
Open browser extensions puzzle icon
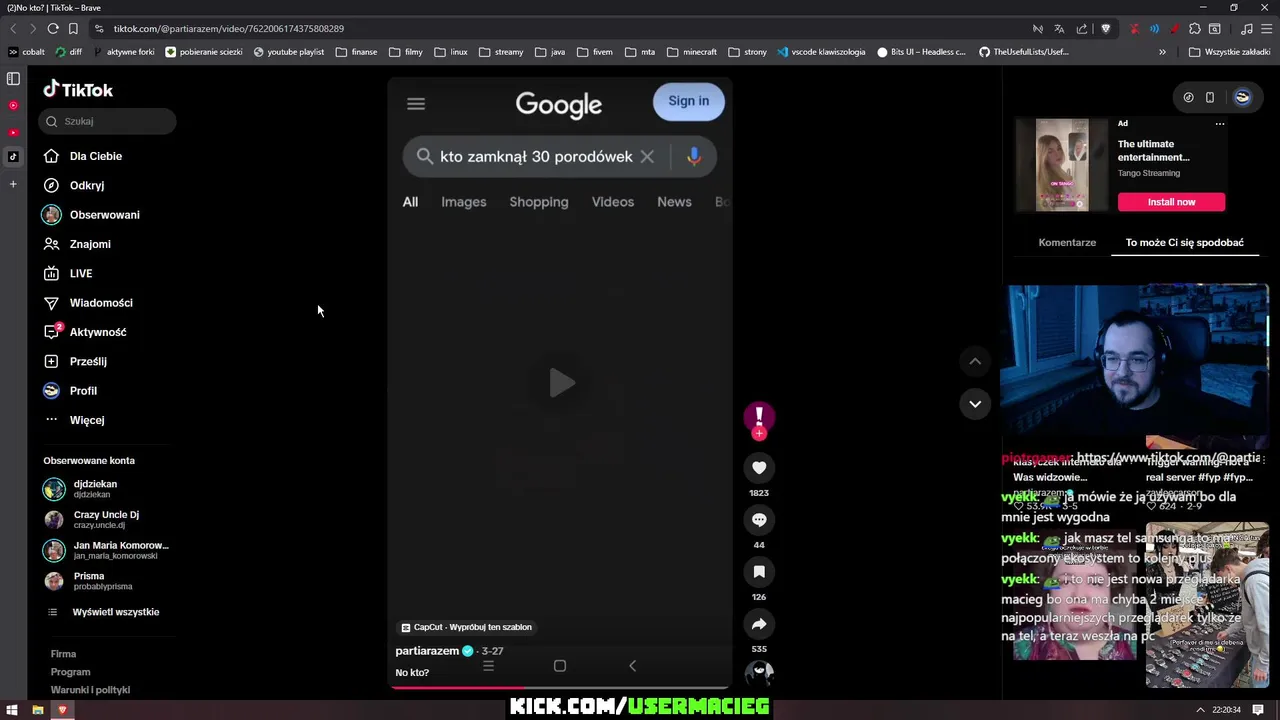click(1195, 29)
